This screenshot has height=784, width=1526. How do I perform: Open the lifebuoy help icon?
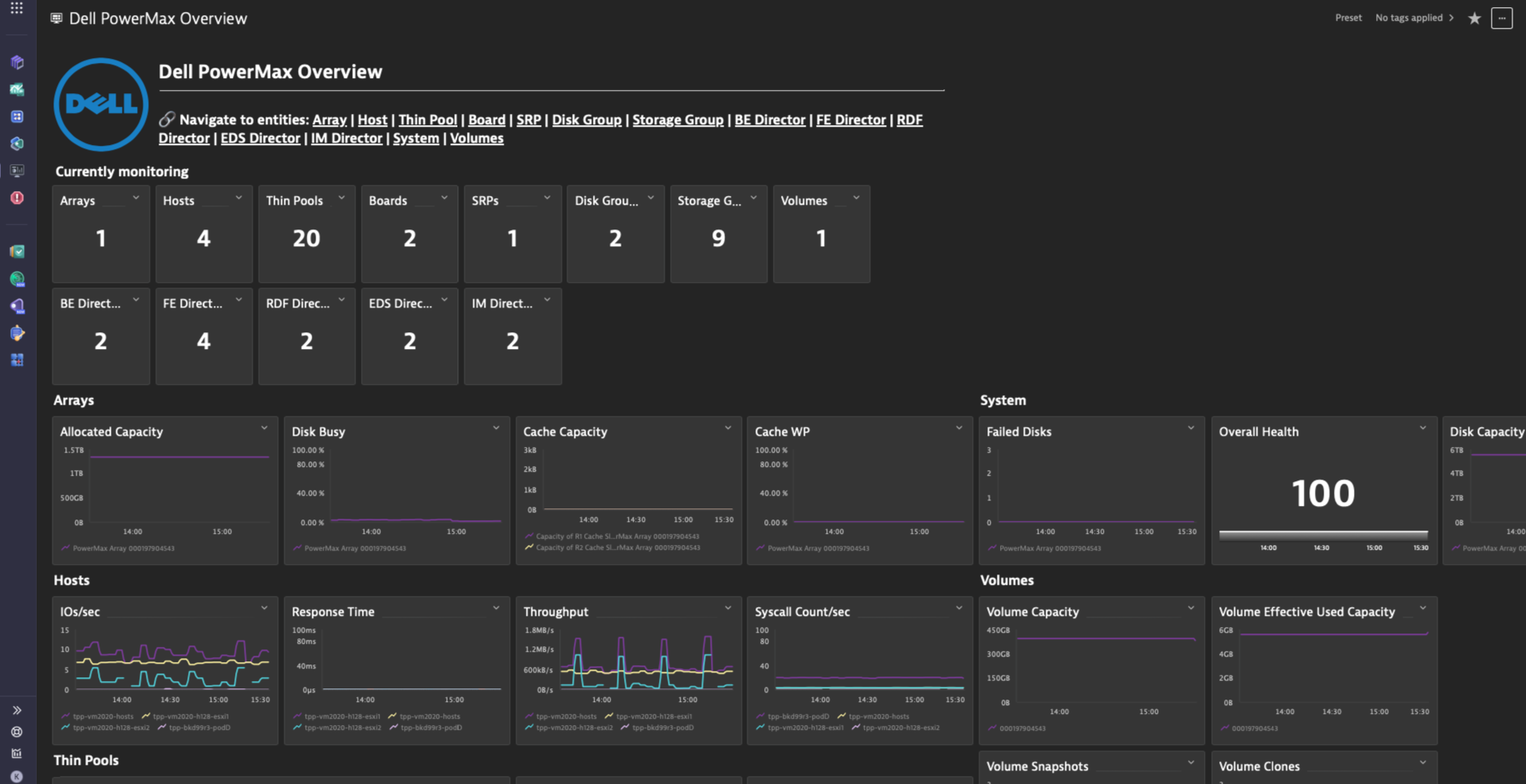[x=17, y=731]
